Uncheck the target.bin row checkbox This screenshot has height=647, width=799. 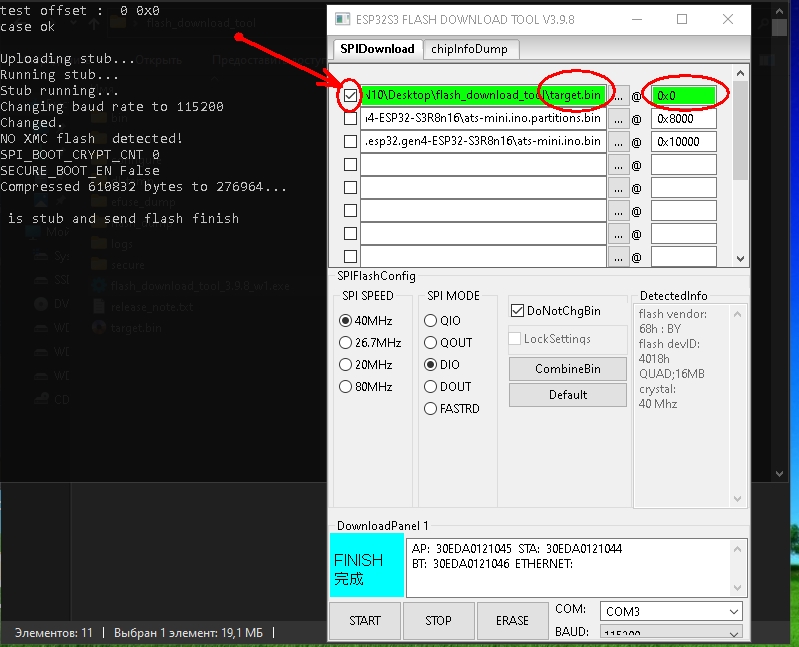pos(350,95)
